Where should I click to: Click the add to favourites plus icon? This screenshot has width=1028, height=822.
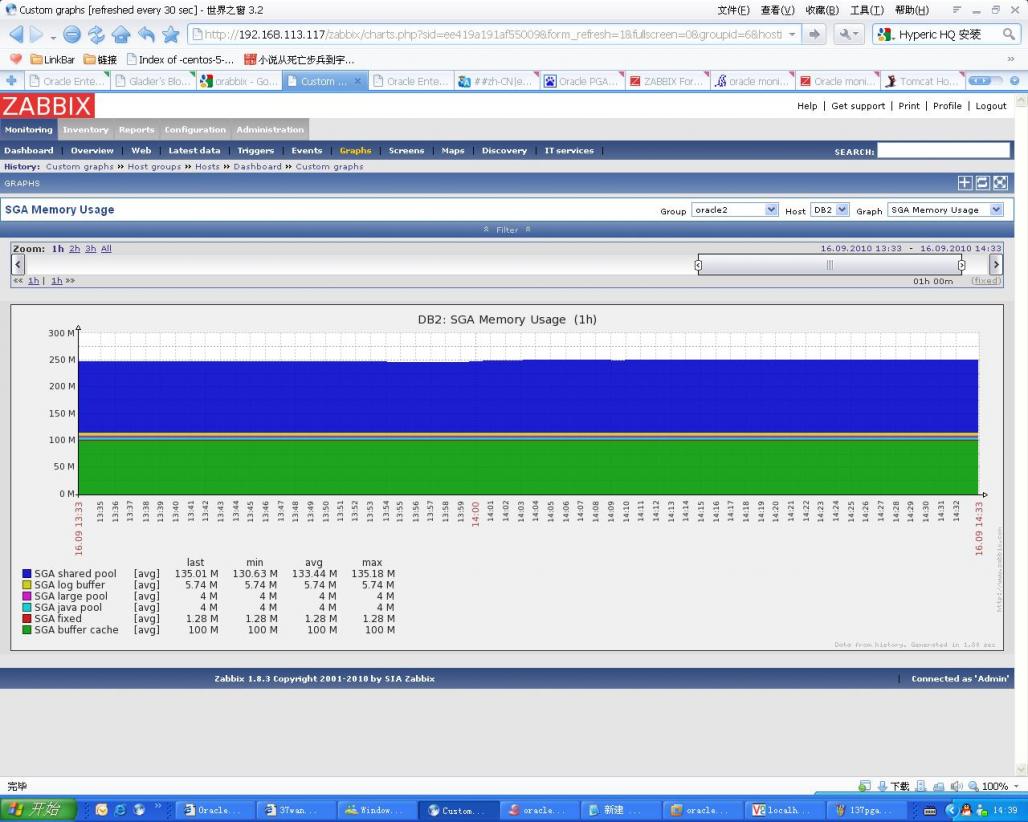(x=965, y=183)
